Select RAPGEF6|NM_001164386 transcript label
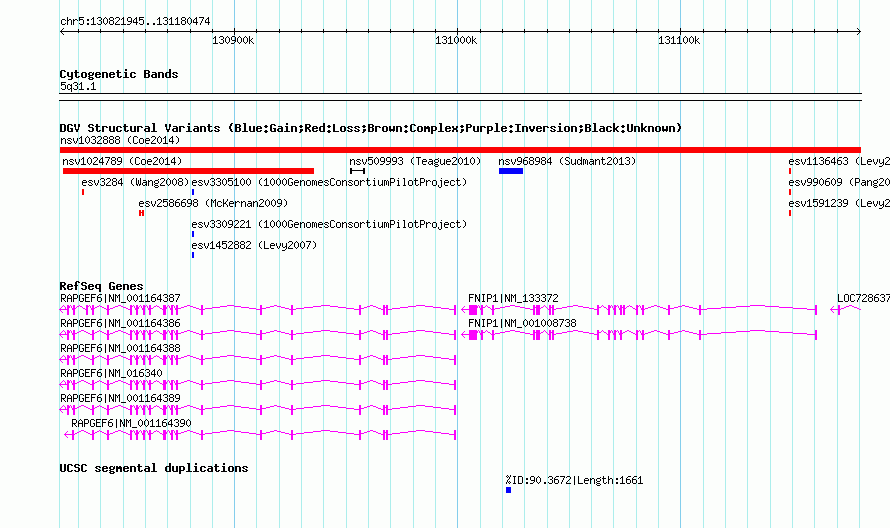 click(x=120, y=323)
